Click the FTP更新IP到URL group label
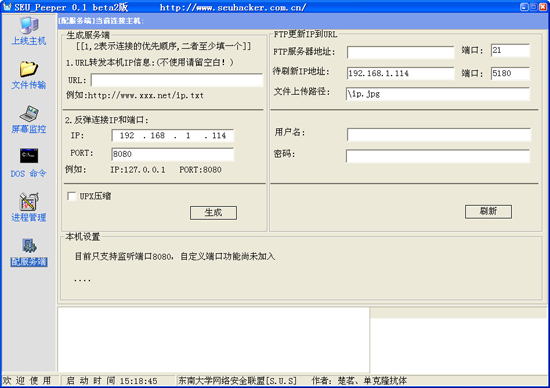The width and height of the screenshot is (550, 388). [305, 34]
